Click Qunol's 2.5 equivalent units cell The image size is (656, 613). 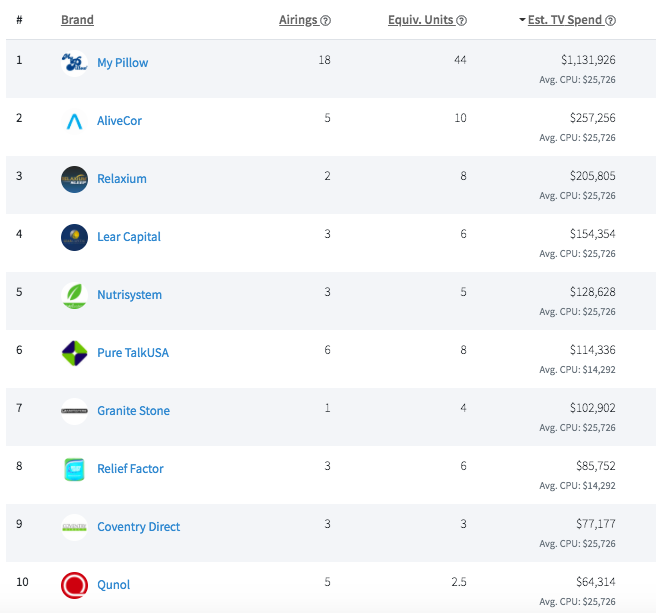[459, 582]
